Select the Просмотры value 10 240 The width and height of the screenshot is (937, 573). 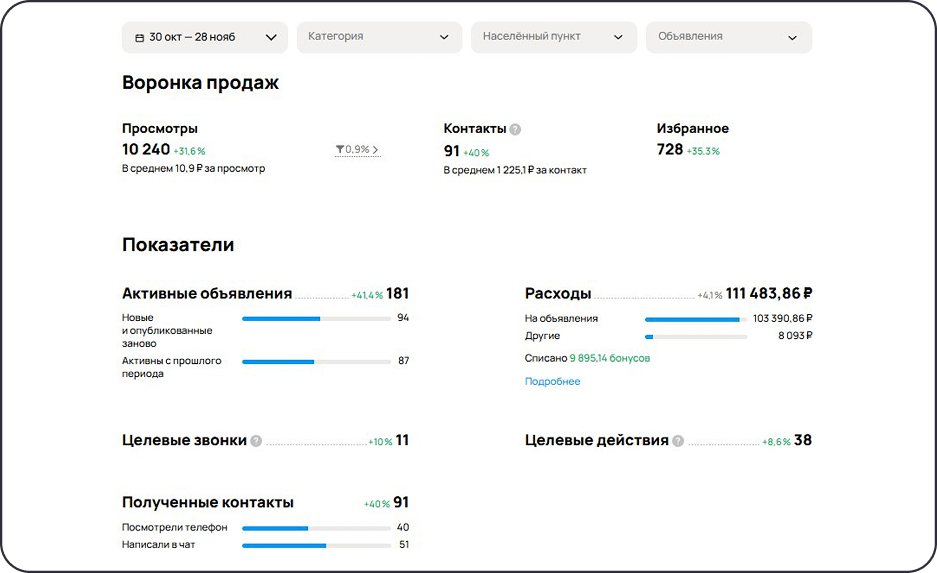coord(146,150)
